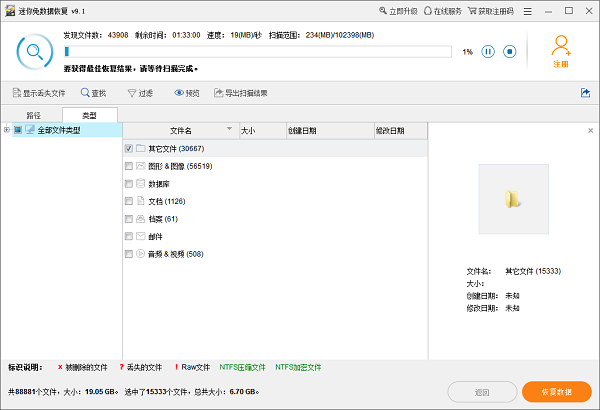Image resolution: width=600 pixels, height=410 pixels.
Task: Click the share icon at toolbar right
Action: tap(585, 93)
